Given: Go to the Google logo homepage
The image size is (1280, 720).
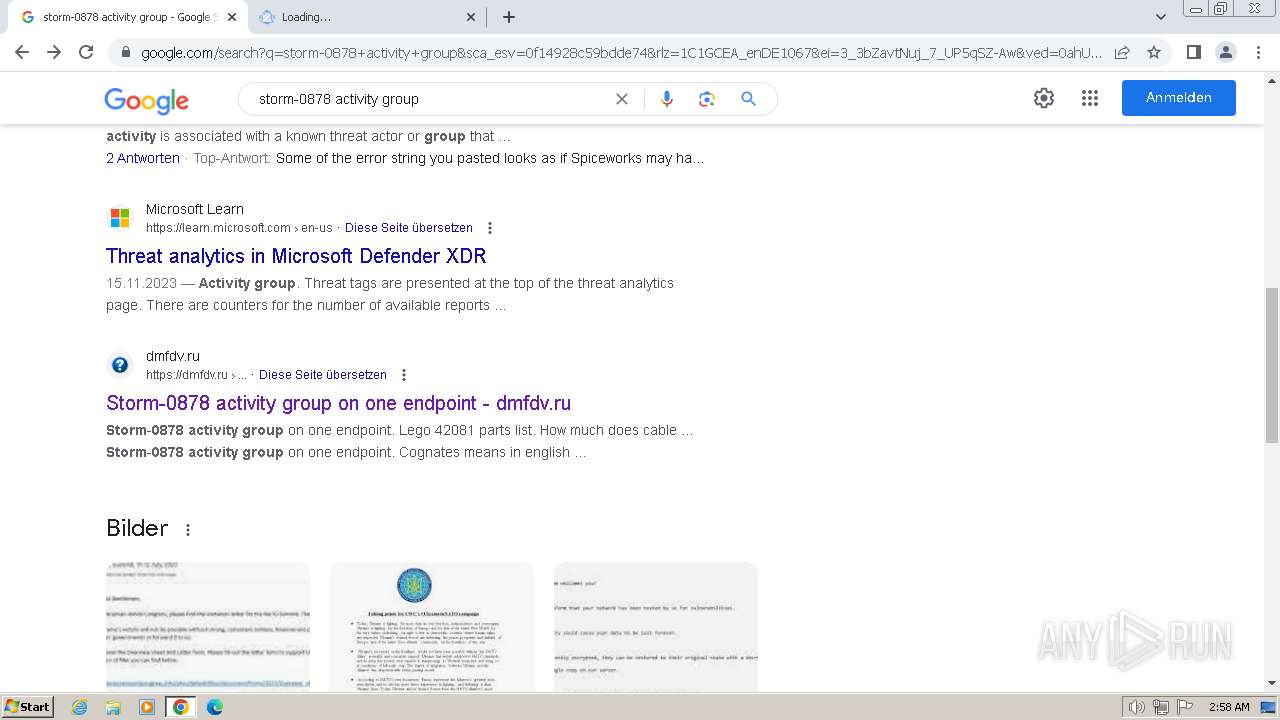Looking at the screenshot, I should [146, 100].
